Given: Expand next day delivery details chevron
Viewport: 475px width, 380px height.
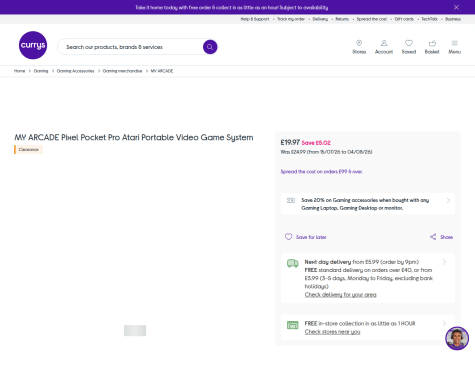Looking at the screenshot, I should pyautogui.click(x=444, y=262).
